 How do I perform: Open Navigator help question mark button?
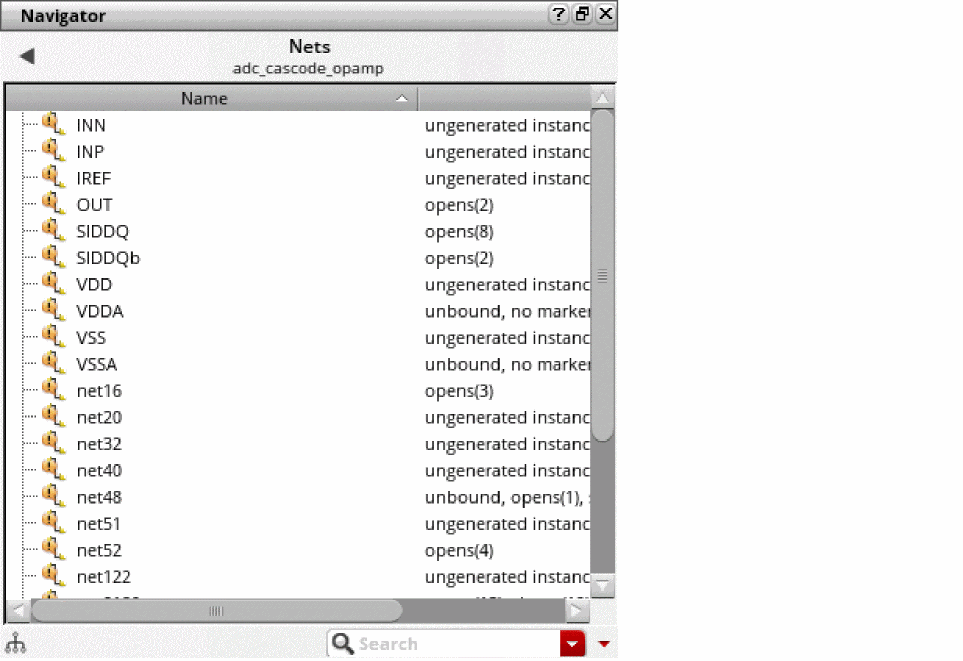(558, 14)
